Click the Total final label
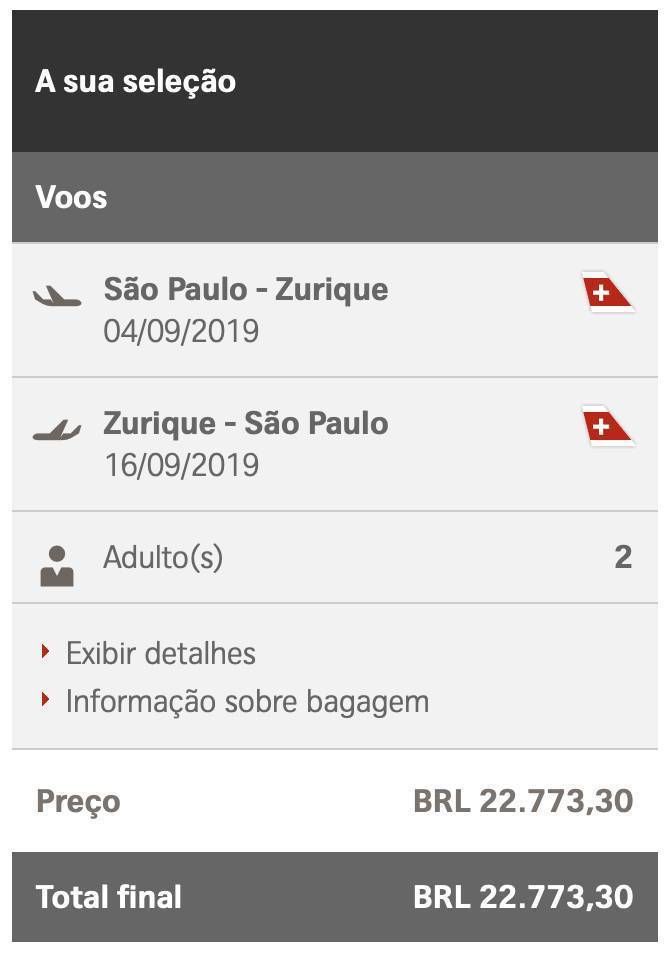Image resolution: width=670 pixels, height=954 pixels. tap(109, 897)
